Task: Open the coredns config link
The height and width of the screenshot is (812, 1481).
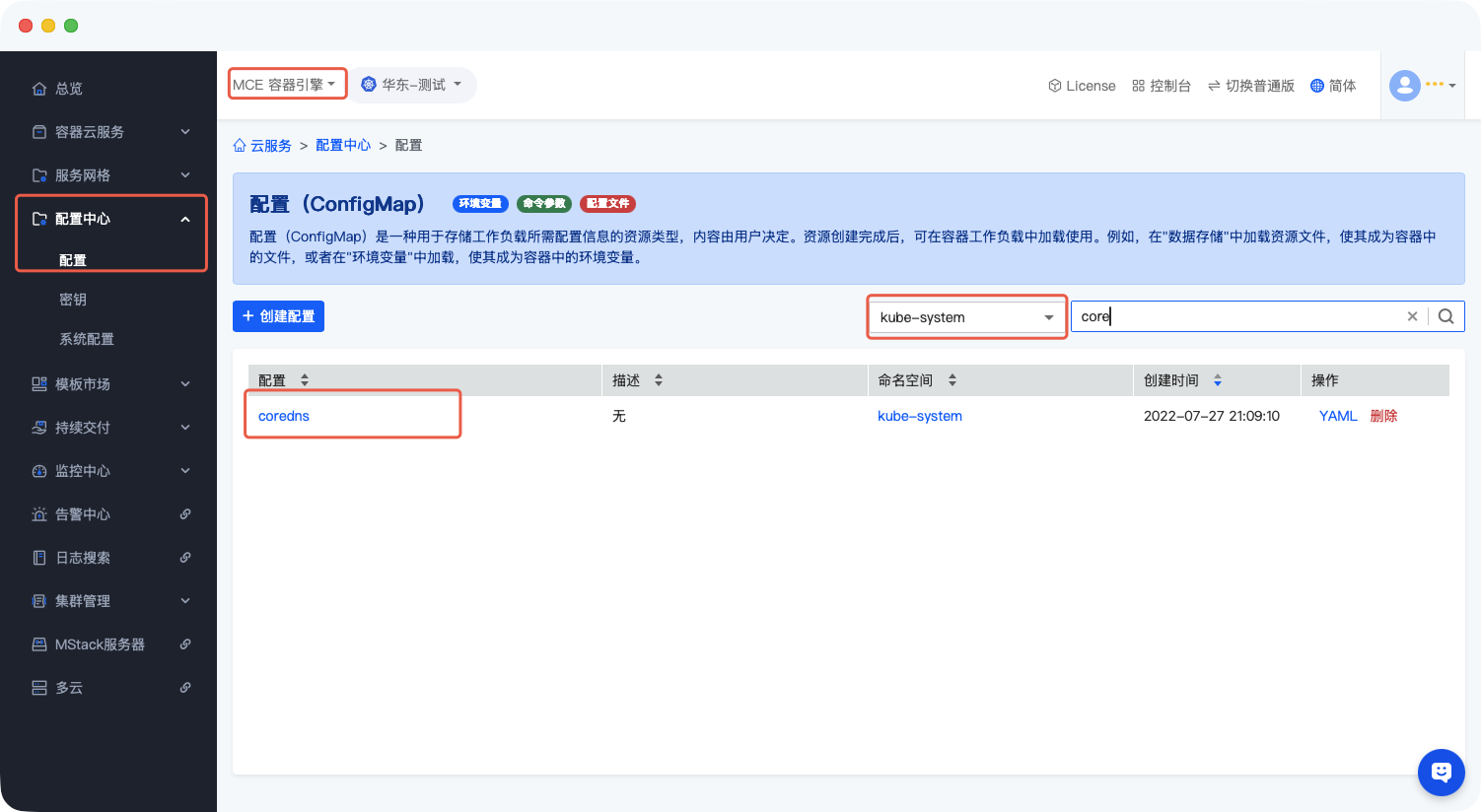Action: 284,416
